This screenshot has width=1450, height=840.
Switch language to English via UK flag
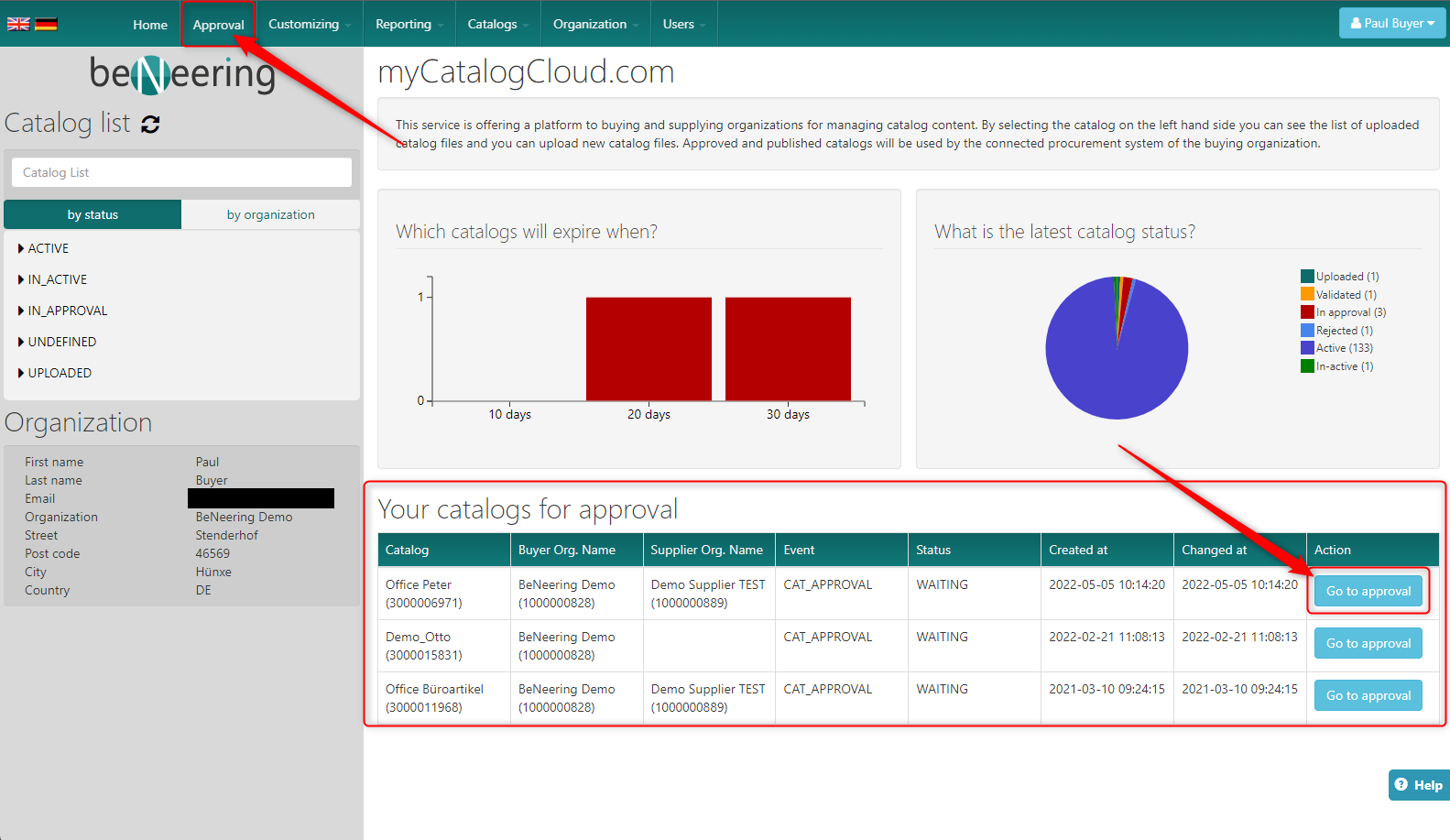pos(18,24)
